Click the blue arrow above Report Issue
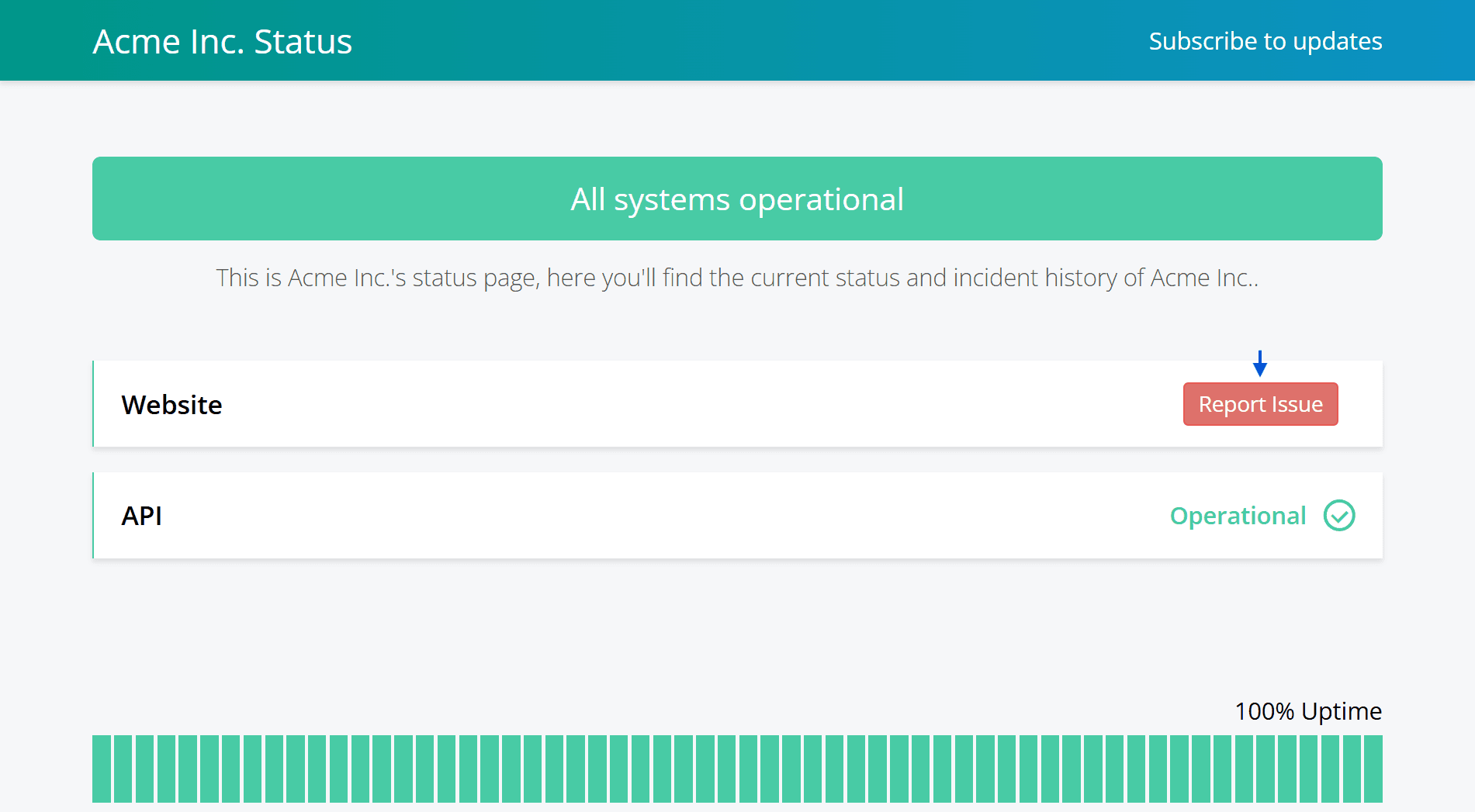This screenshot has height=812, width=1475. (1260, 364)
